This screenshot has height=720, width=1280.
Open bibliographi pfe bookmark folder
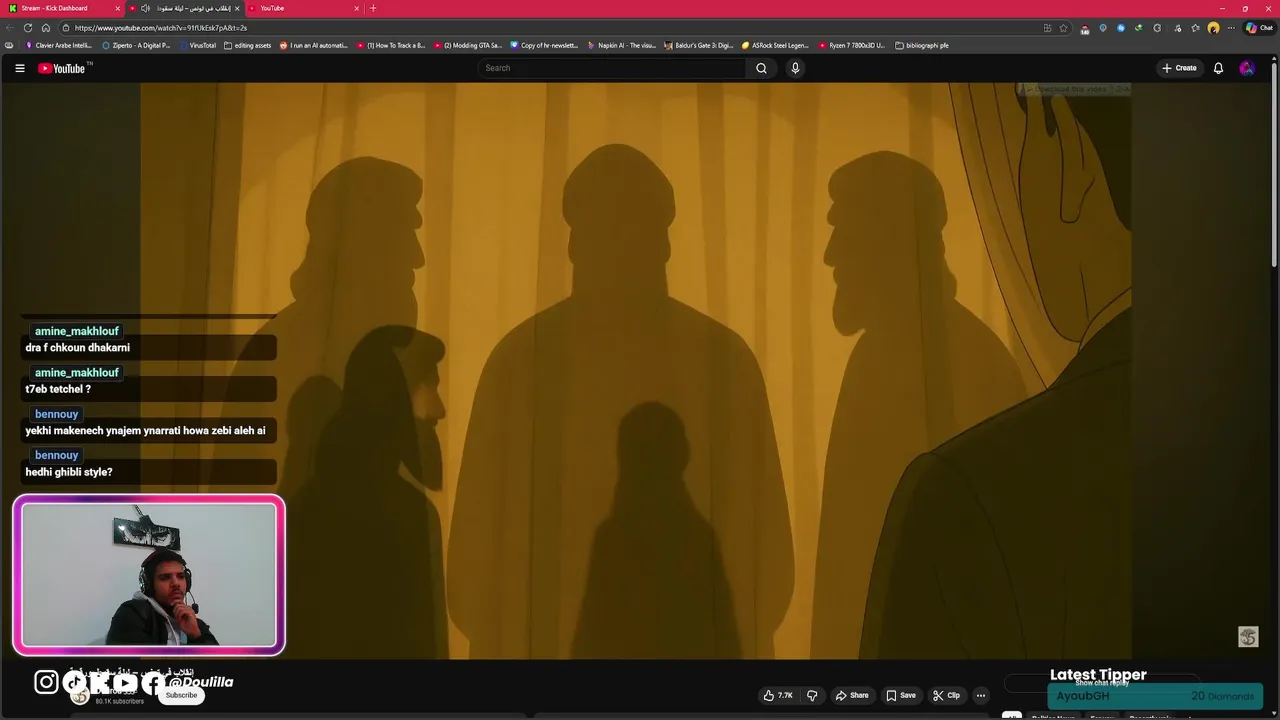[922, 45]
